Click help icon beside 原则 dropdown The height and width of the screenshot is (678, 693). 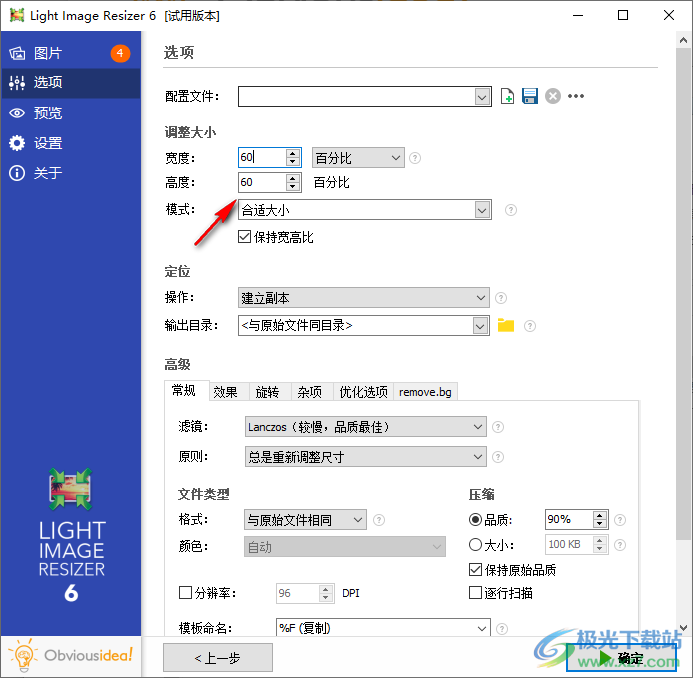498,457
